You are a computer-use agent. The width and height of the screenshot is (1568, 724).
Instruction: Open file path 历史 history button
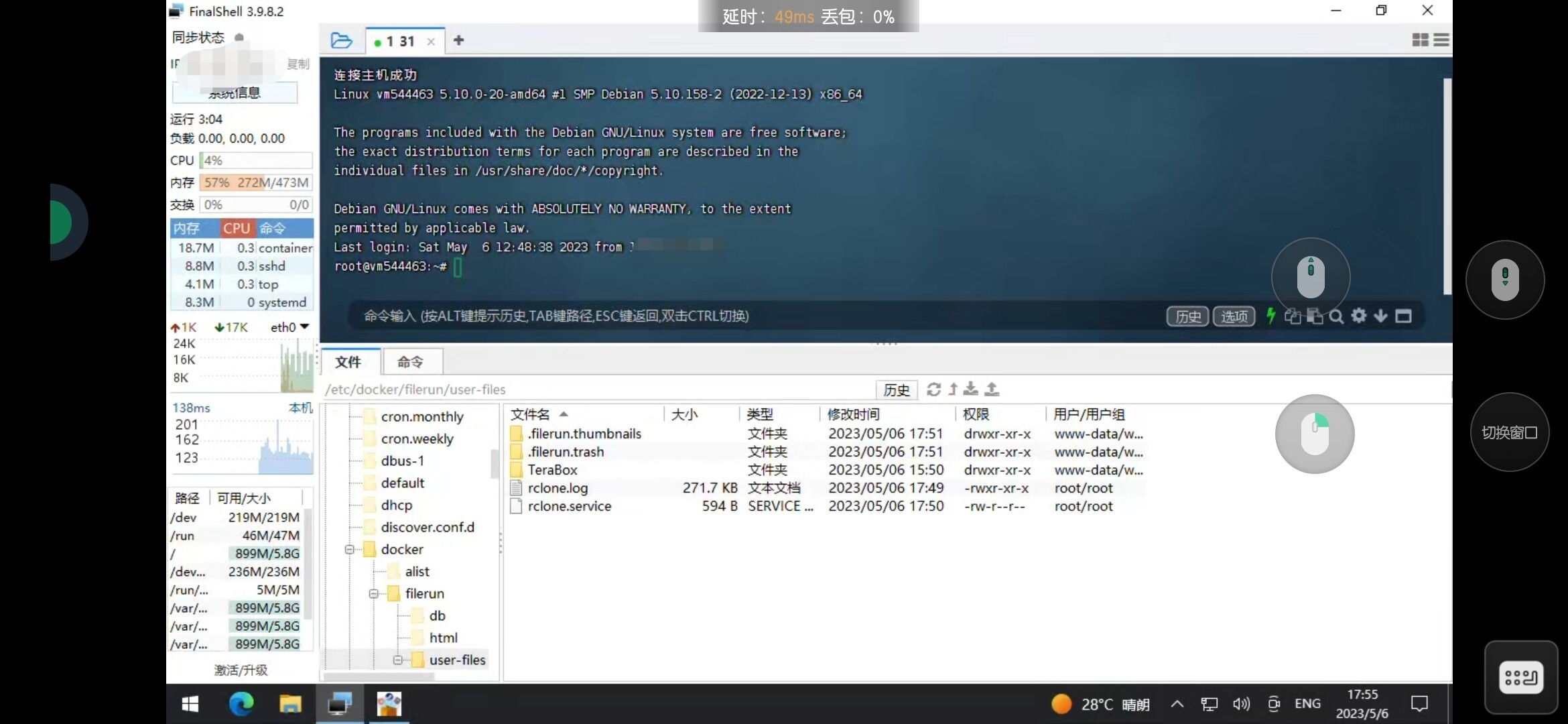click(x=897, y=390)
